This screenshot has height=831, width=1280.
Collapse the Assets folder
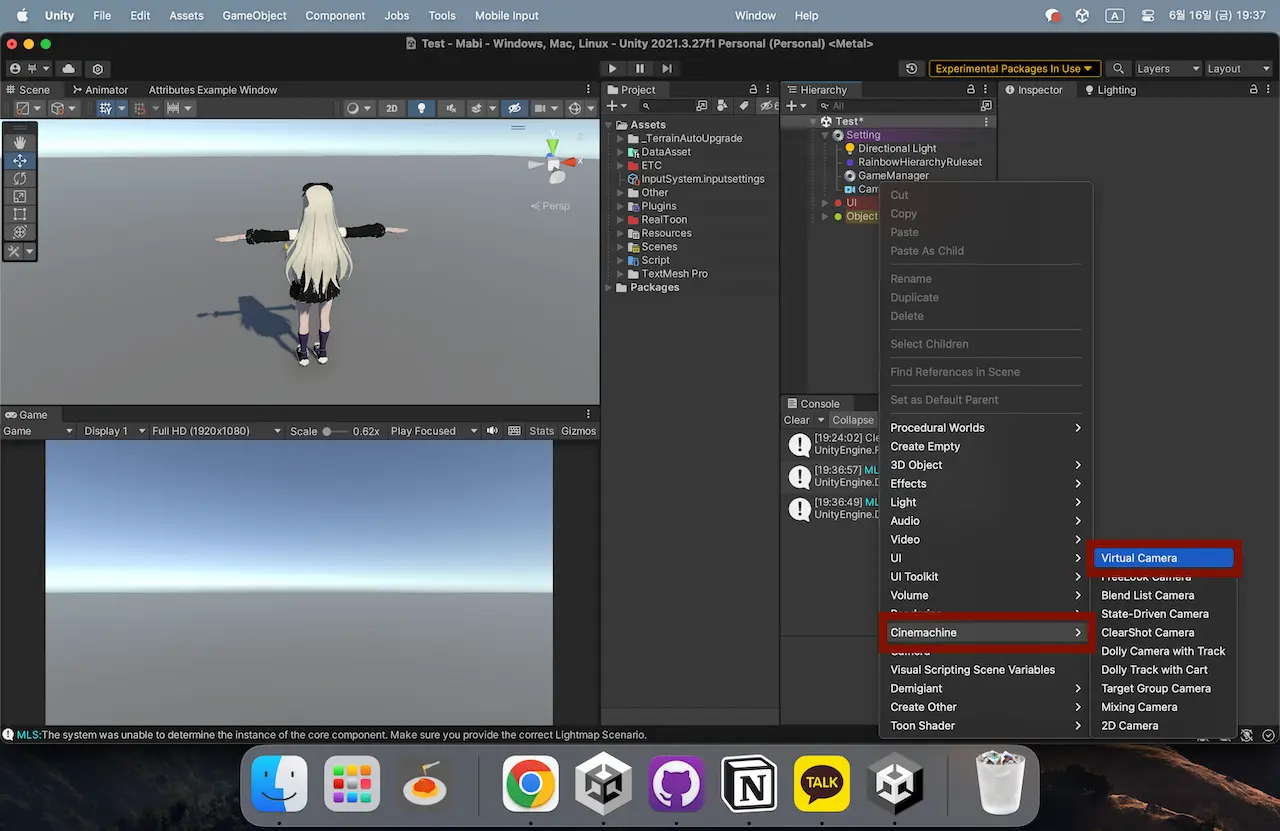point(609,125)
